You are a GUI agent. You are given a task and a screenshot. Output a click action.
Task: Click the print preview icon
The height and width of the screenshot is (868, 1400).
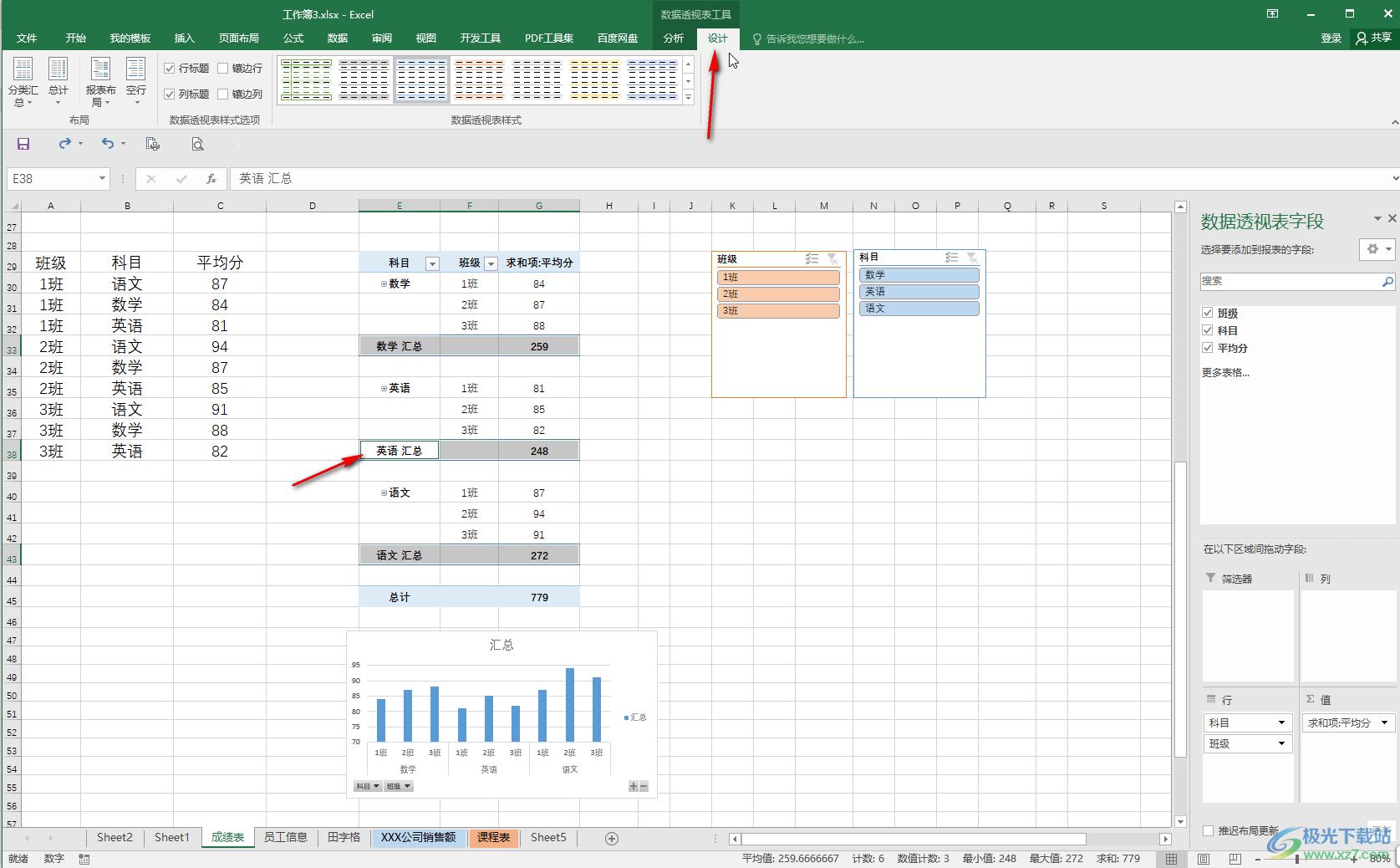click(x=197, y=144)
